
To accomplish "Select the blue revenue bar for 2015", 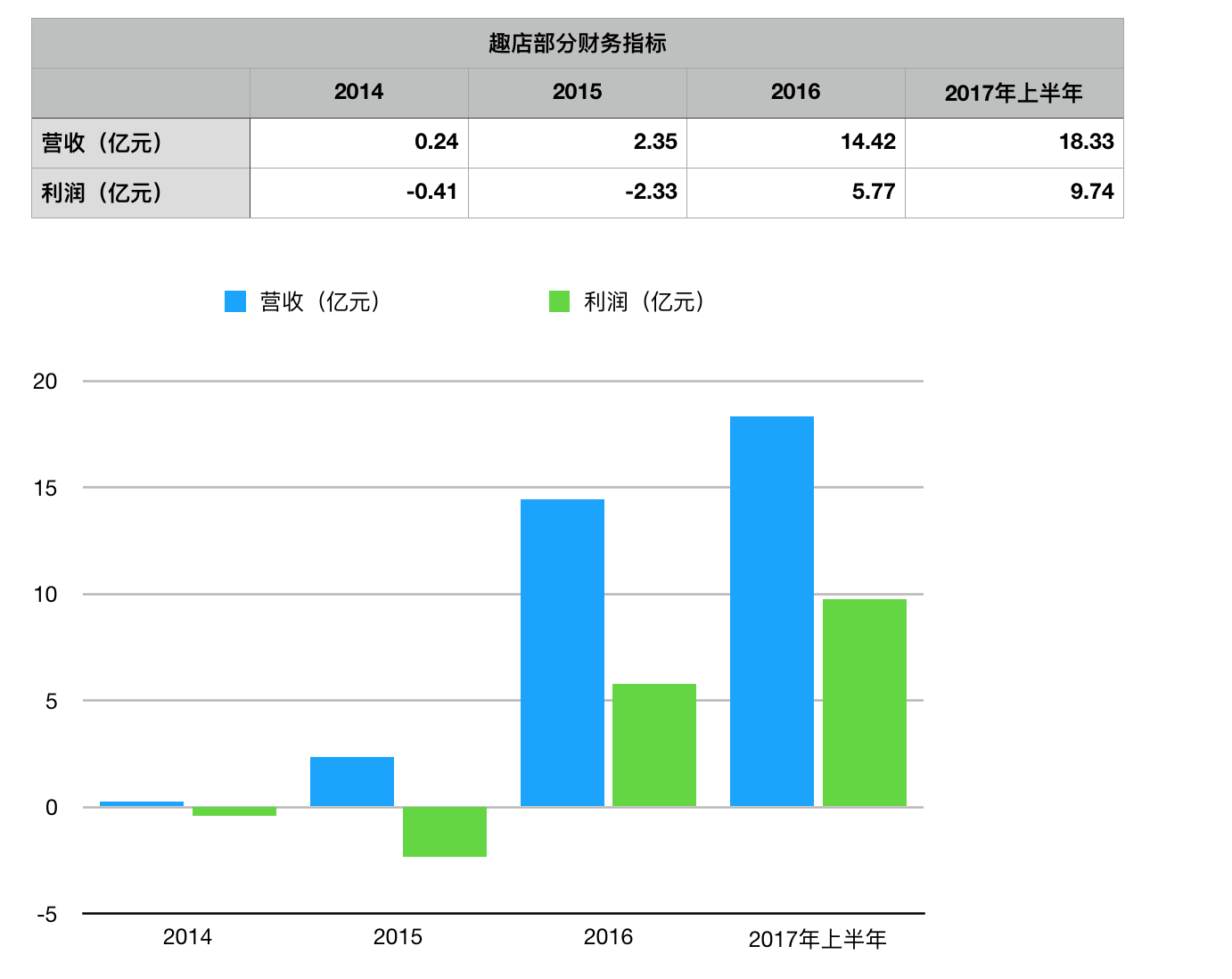I will click(x=350, y=780).
